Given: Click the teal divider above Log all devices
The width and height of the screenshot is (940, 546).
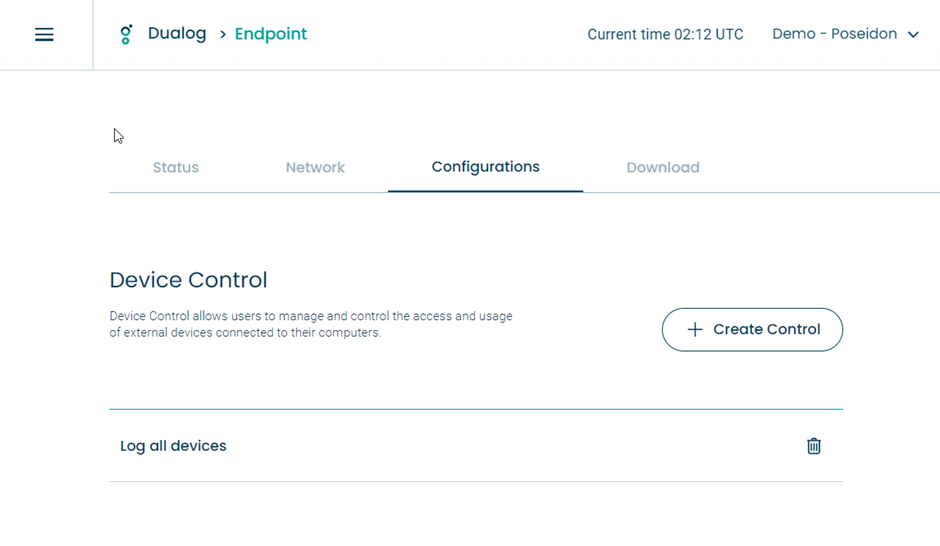Looking at the screenshot, I should point(476,409).
